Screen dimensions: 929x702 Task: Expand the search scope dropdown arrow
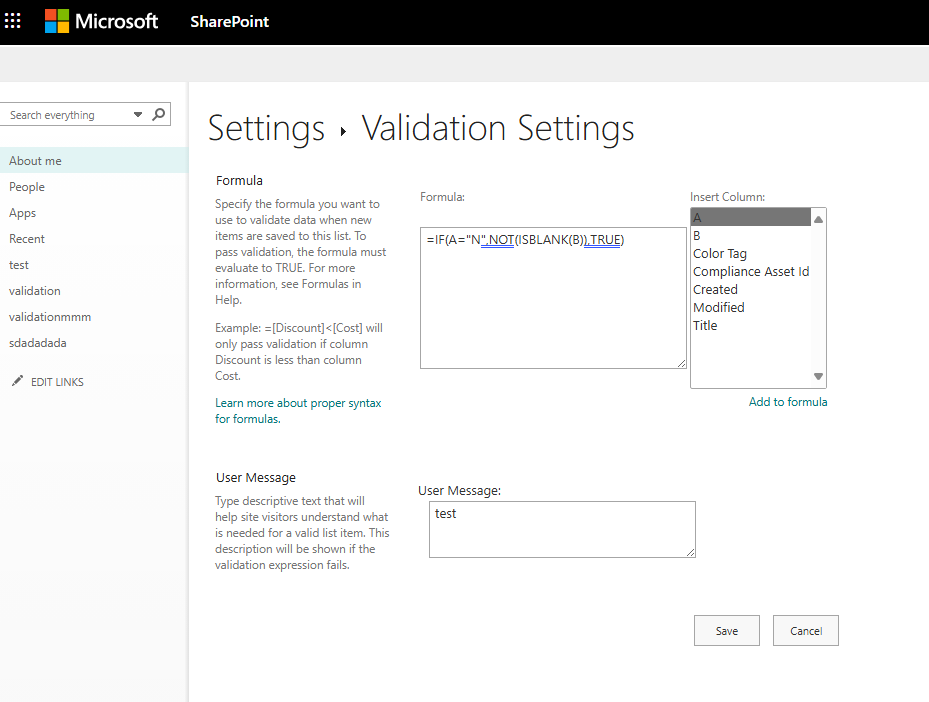(138, 114)
